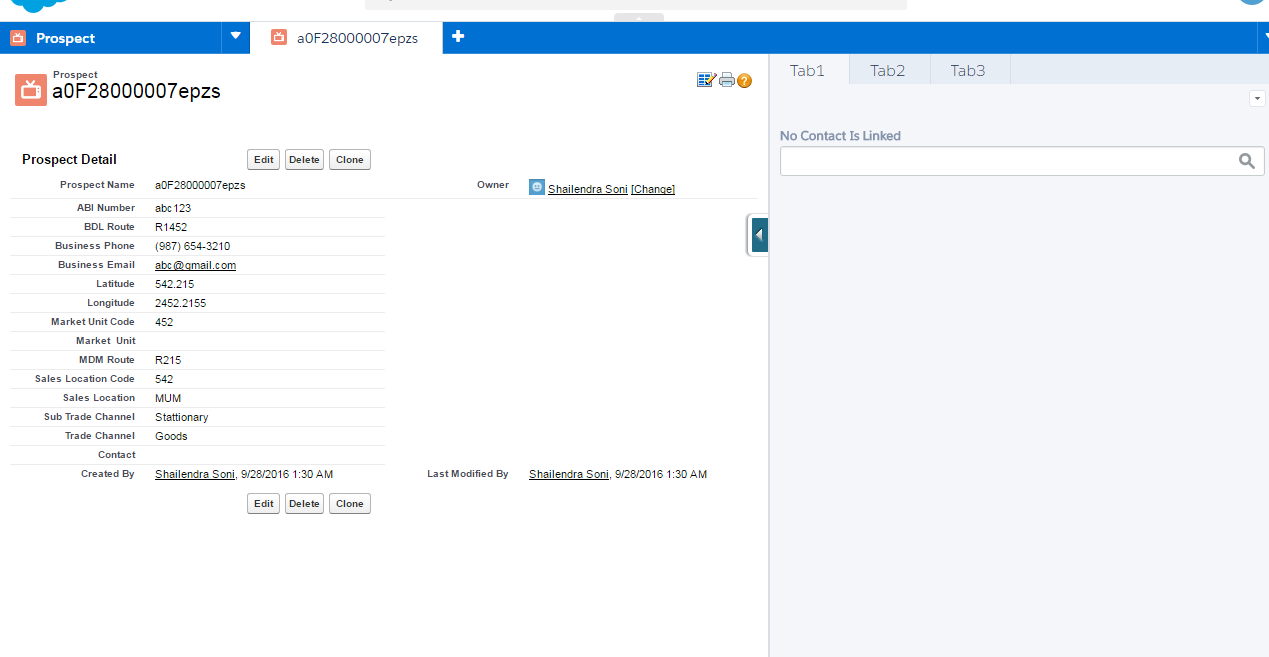This screenshot has height=657, width=1269.
Task: Click Longitude value 2452.2155
Action: click(x=180, y=303)
